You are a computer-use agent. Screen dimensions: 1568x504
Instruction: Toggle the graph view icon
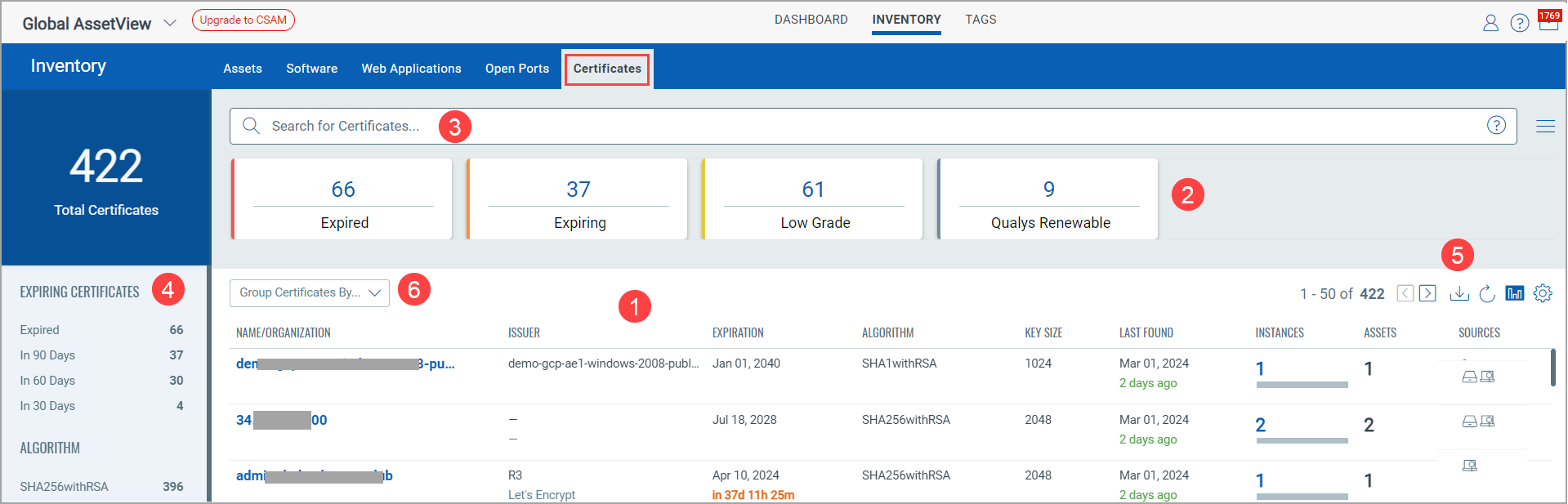click(1515, 293)
